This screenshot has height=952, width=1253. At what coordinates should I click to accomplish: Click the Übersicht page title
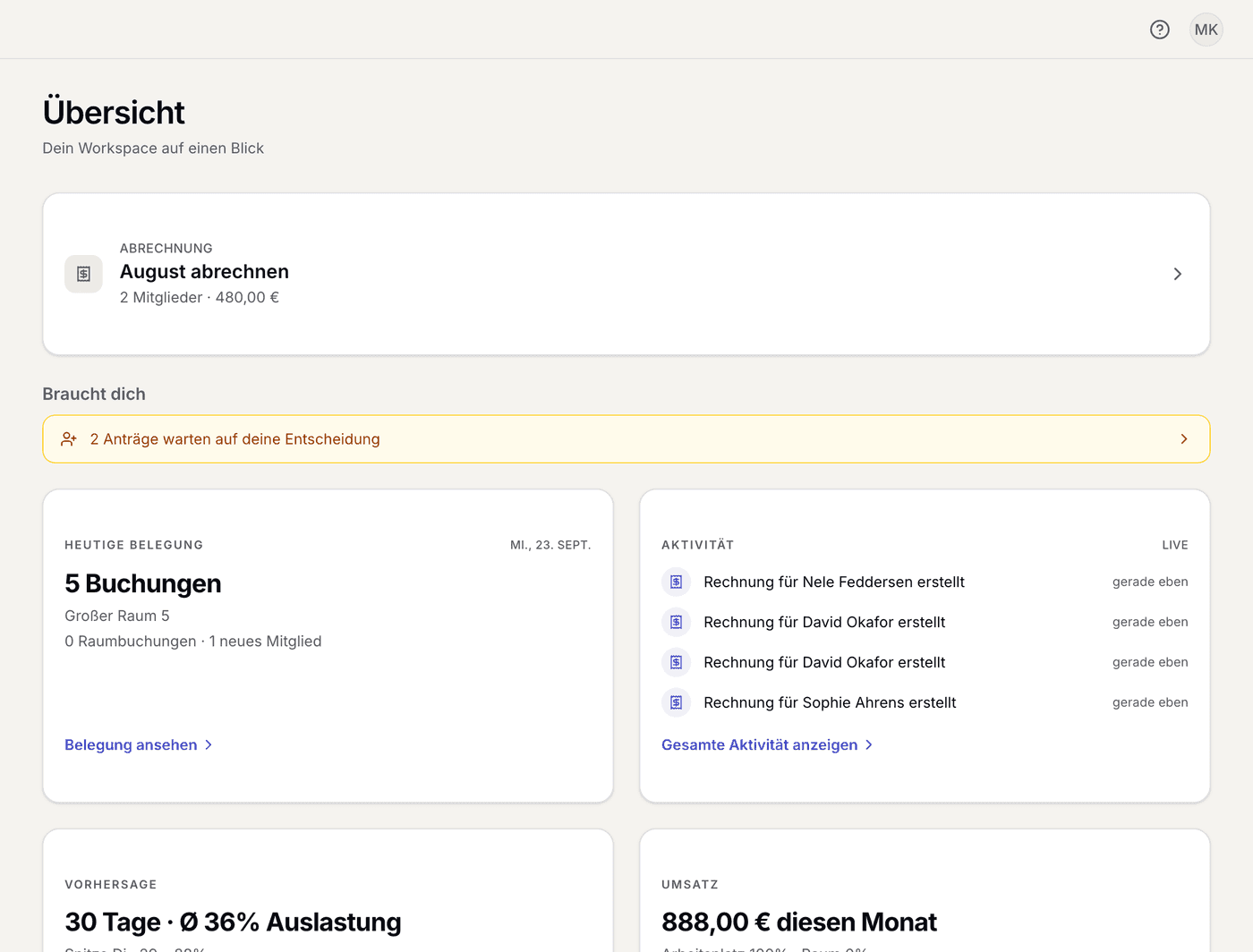click(114, 113)
